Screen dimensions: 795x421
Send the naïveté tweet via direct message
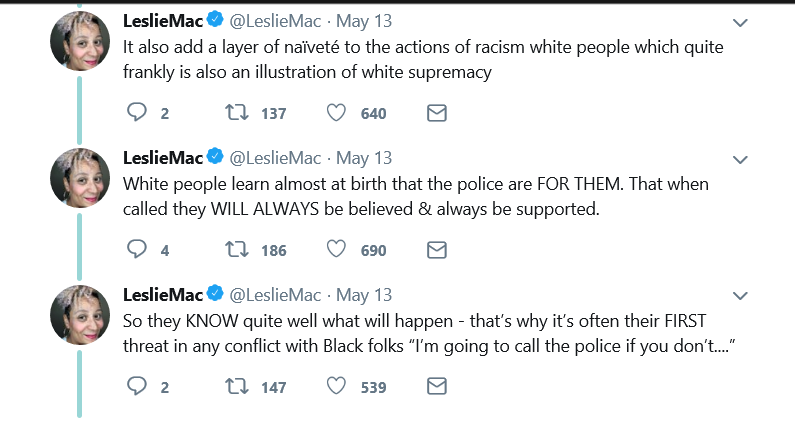(436, 113)
